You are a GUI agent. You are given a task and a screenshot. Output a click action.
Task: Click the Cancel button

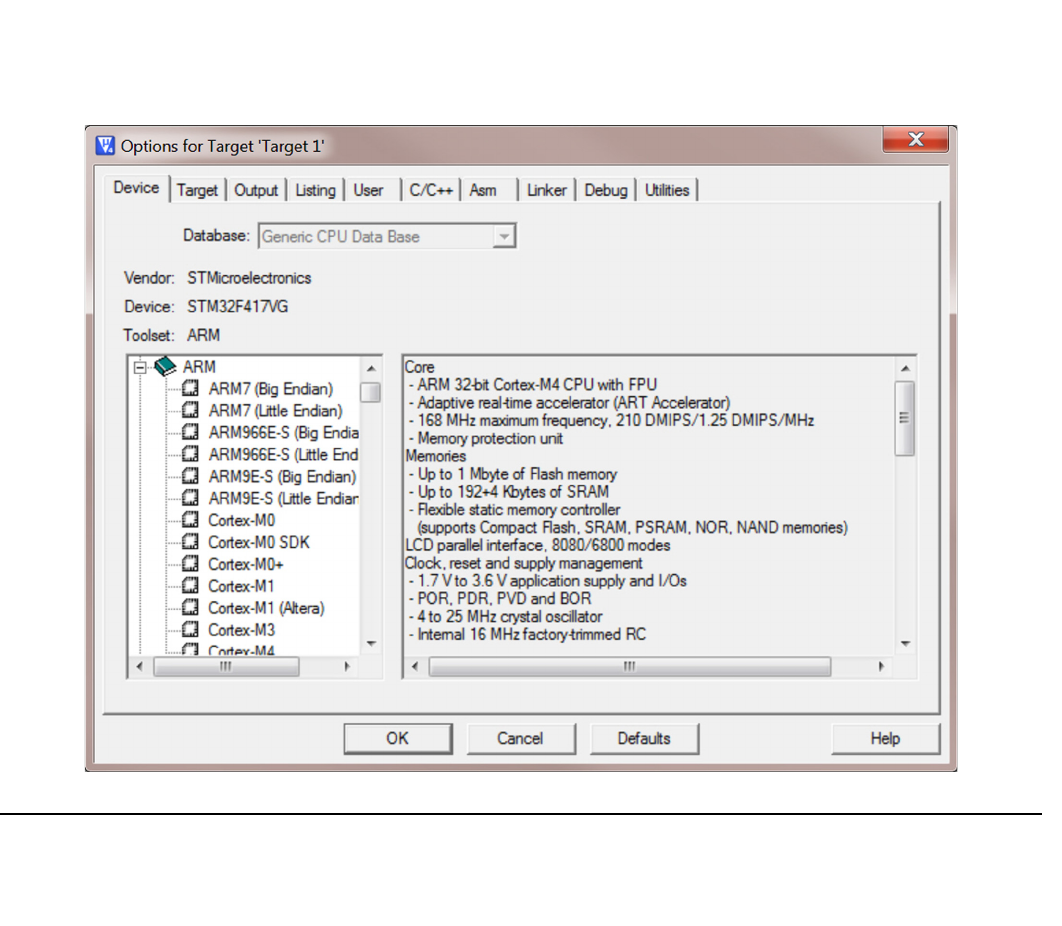[x=520, y=738]
